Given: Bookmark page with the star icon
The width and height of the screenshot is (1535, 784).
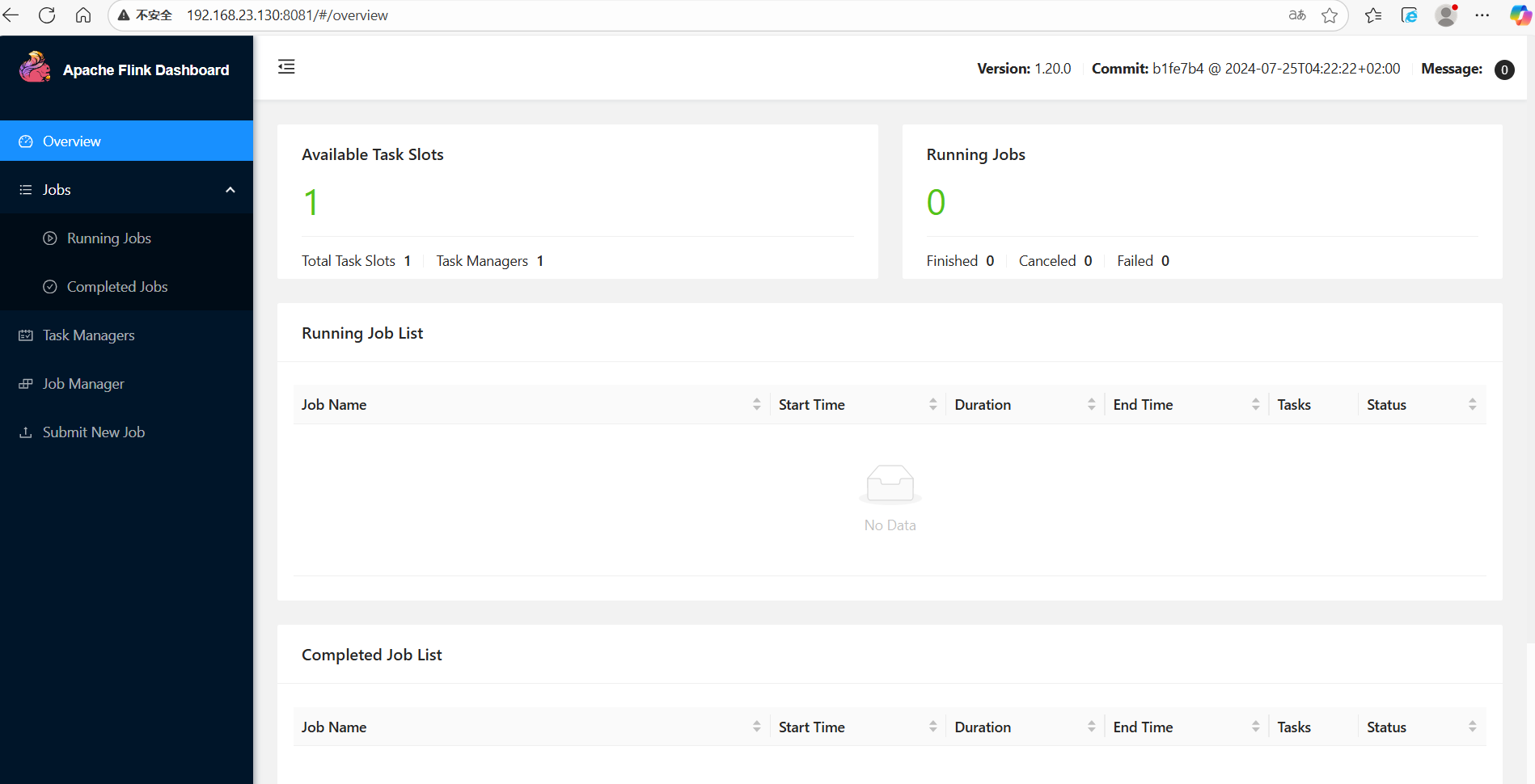Looking at the screenshot, I should click(1330, 15).
